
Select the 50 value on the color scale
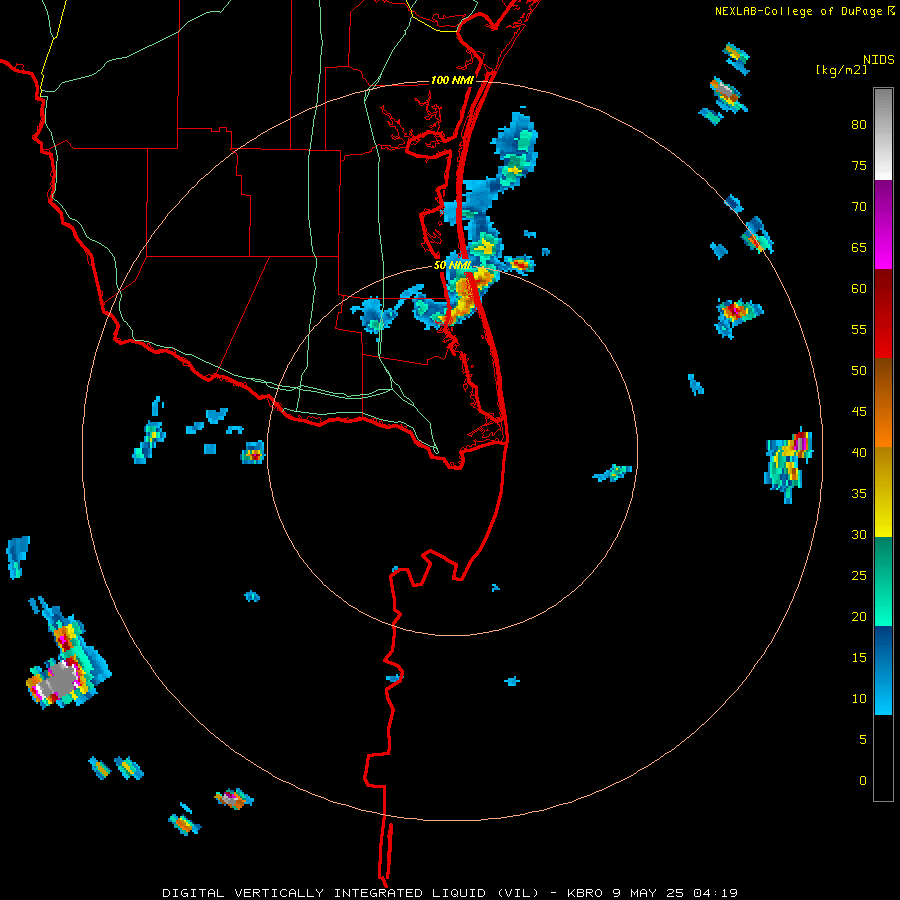[859, 370]
